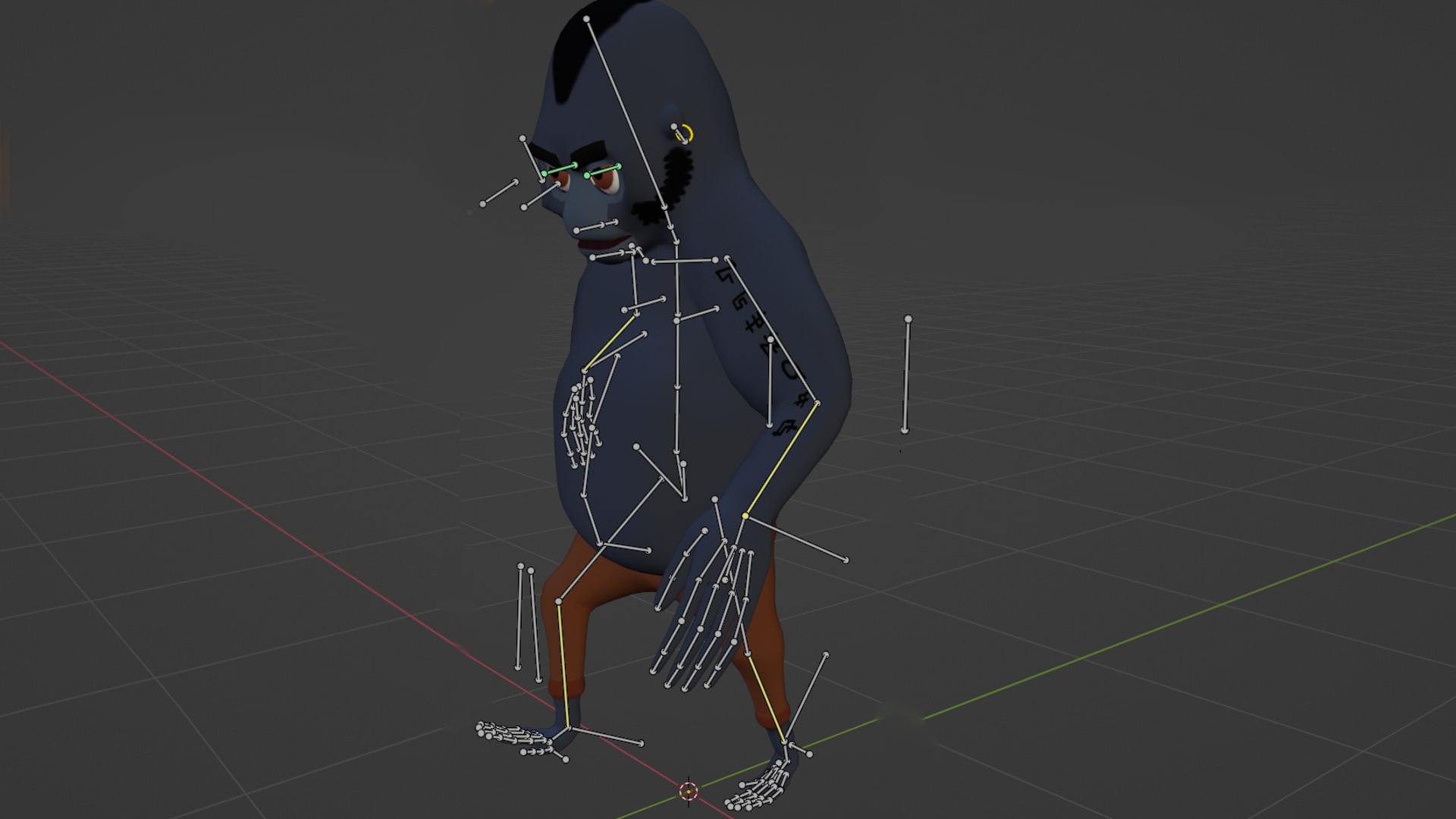Select the bone extending back from the front ankle
Image resolution: width=1456 pixels, height=819 pixels.
click(607, 736)
